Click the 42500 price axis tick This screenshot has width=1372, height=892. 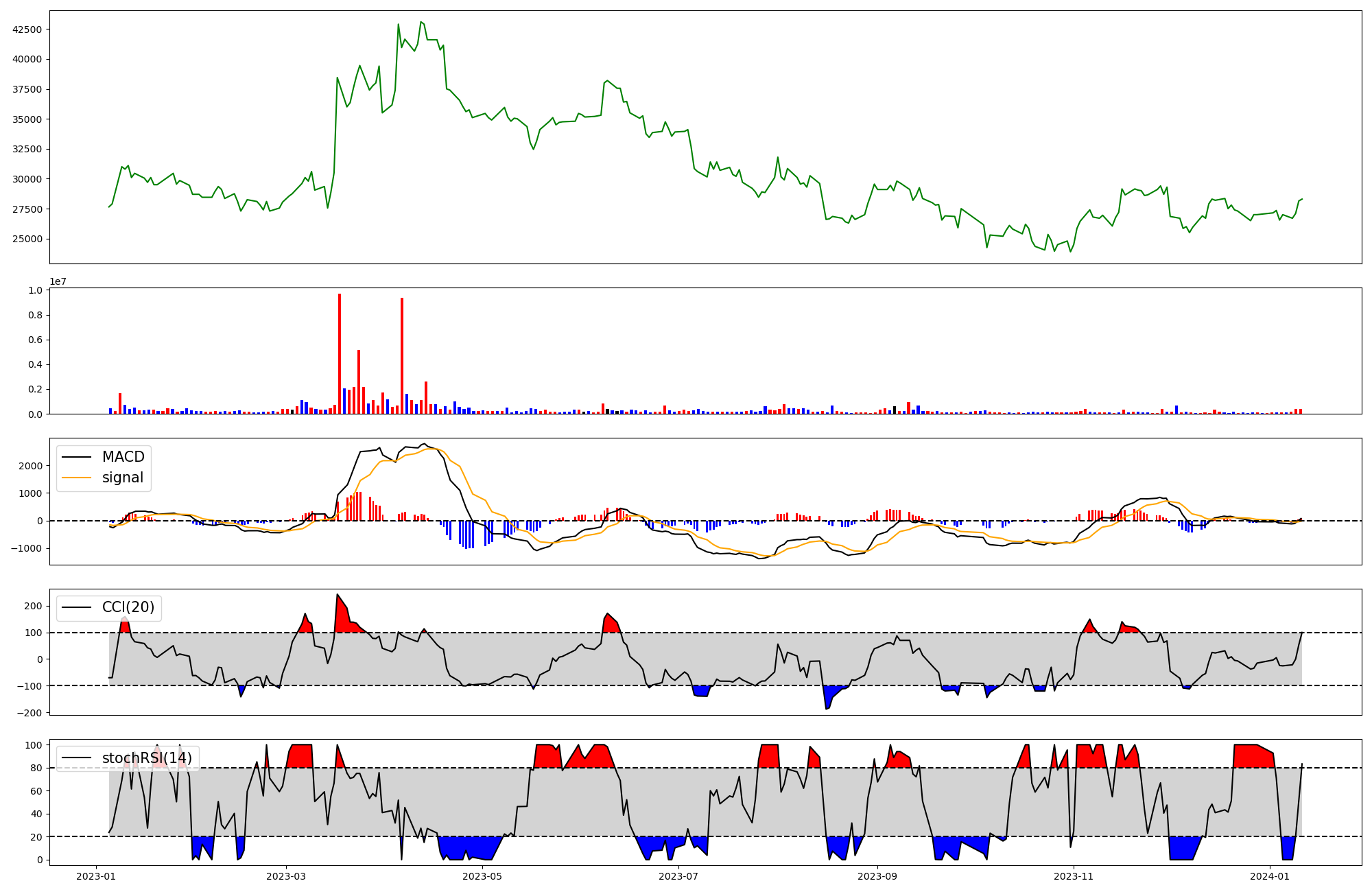(28, 30)
